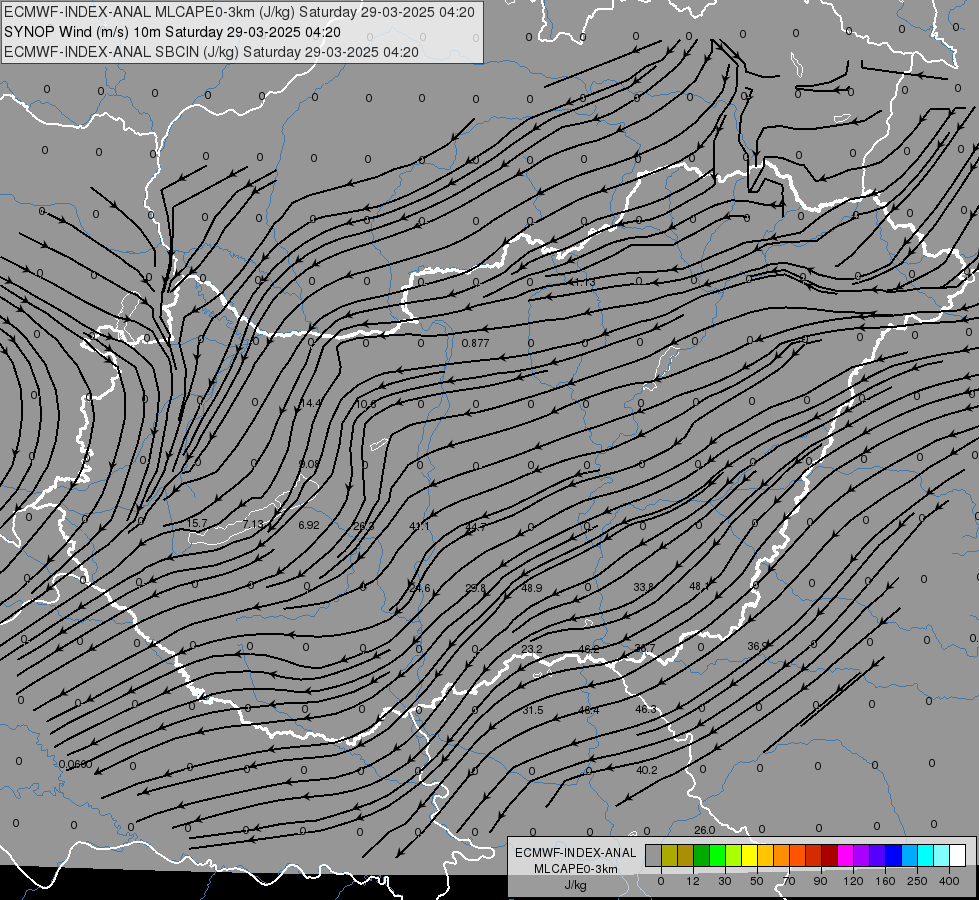Image resolution: width=979 pixels, height=900 pixels.
Task: Pick the white swatch above 400
Action: [x=957, y=855]
